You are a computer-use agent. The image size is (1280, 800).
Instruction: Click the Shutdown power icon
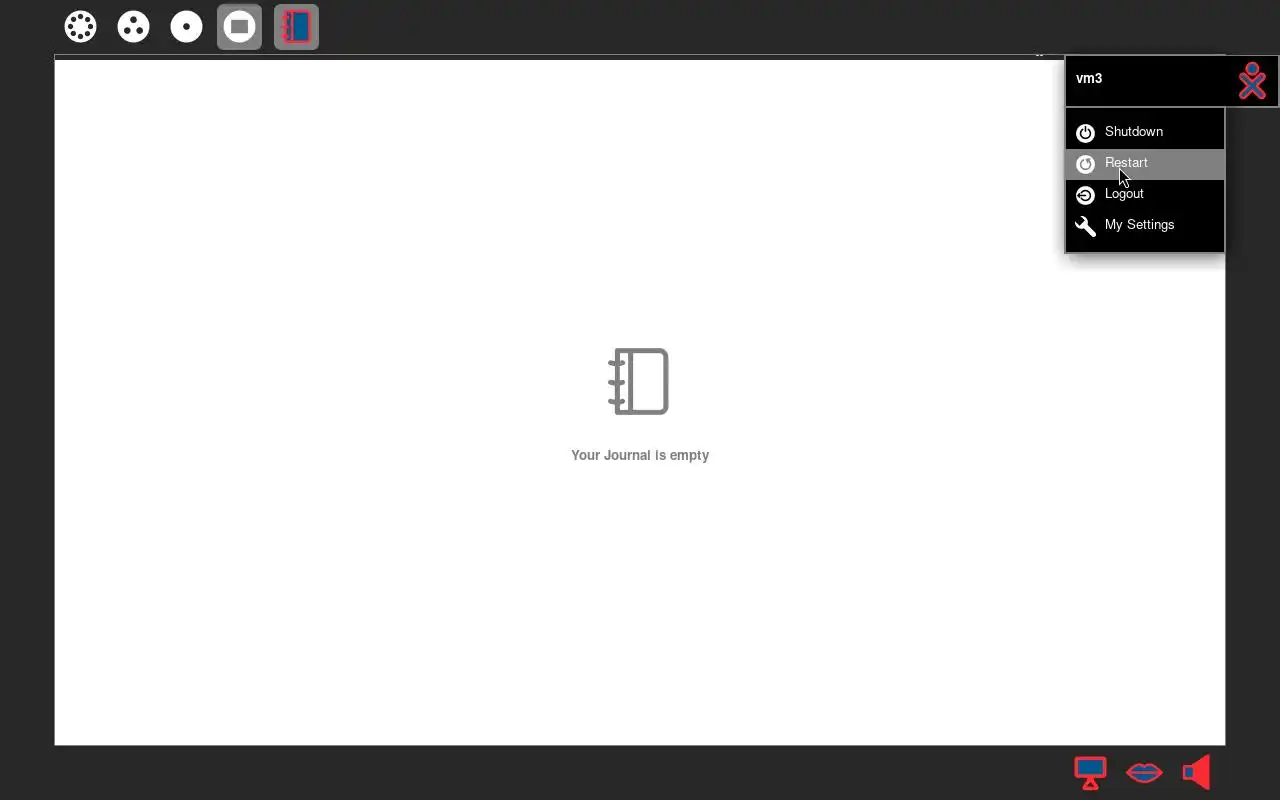coord(1085,133)
